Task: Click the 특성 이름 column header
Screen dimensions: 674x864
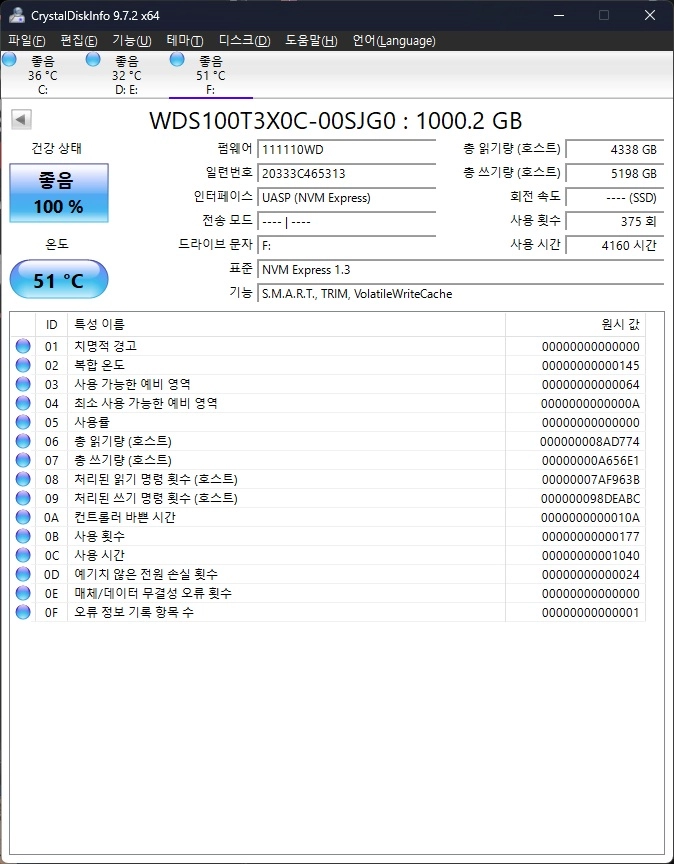Action: coord(286,325)
